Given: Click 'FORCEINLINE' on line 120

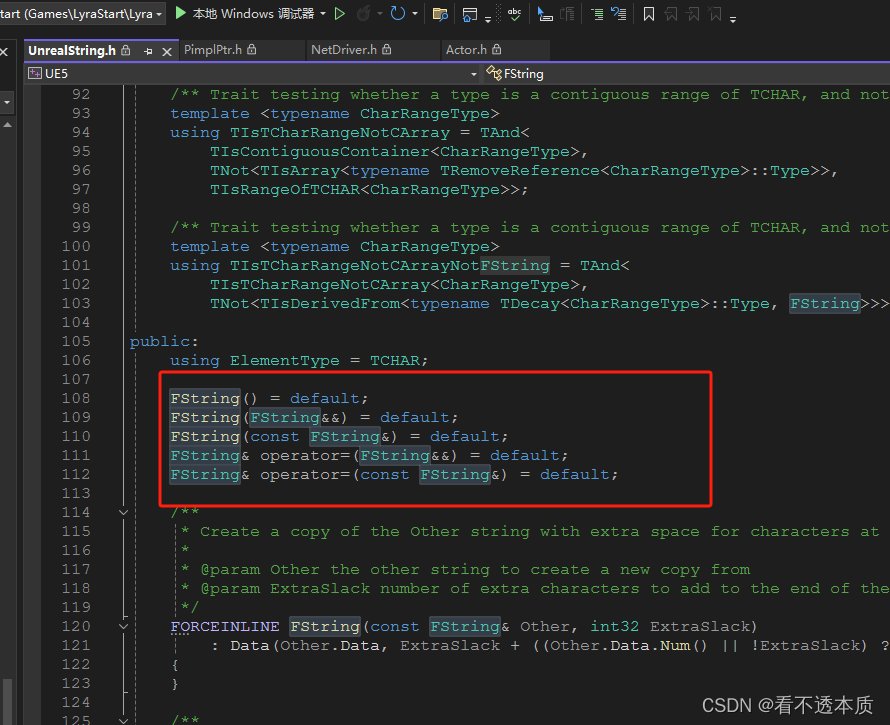Looking at the screenshot, I should point(225,626).
